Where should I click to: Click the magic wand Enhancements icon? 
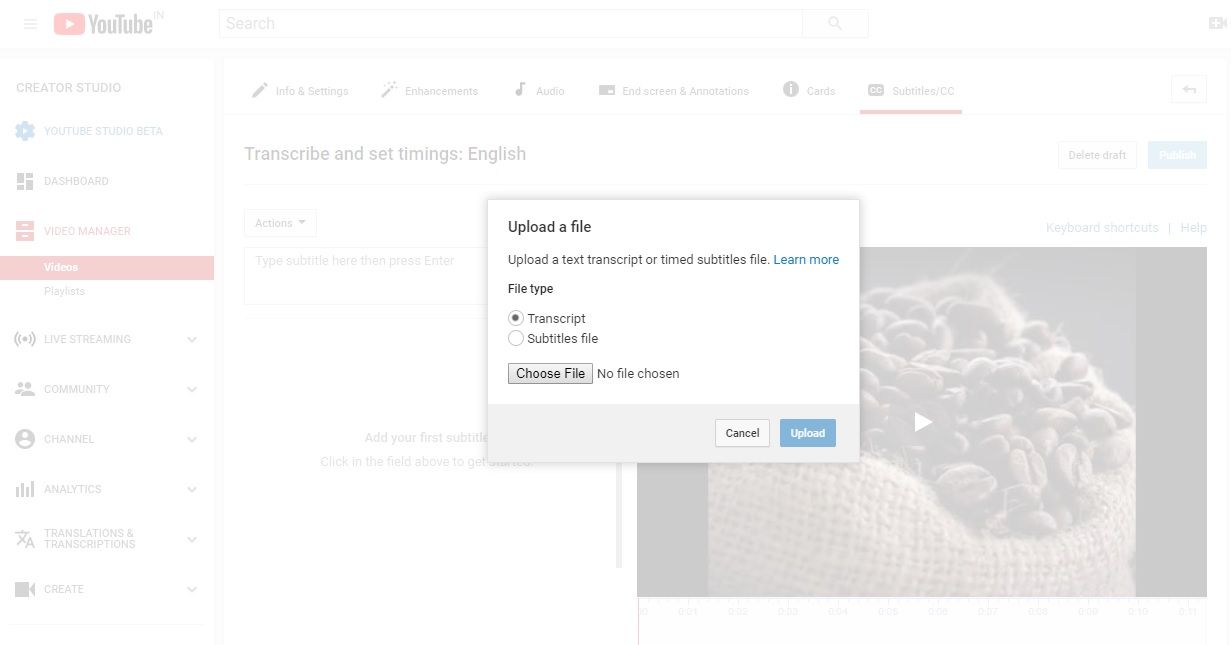point(389,90)
